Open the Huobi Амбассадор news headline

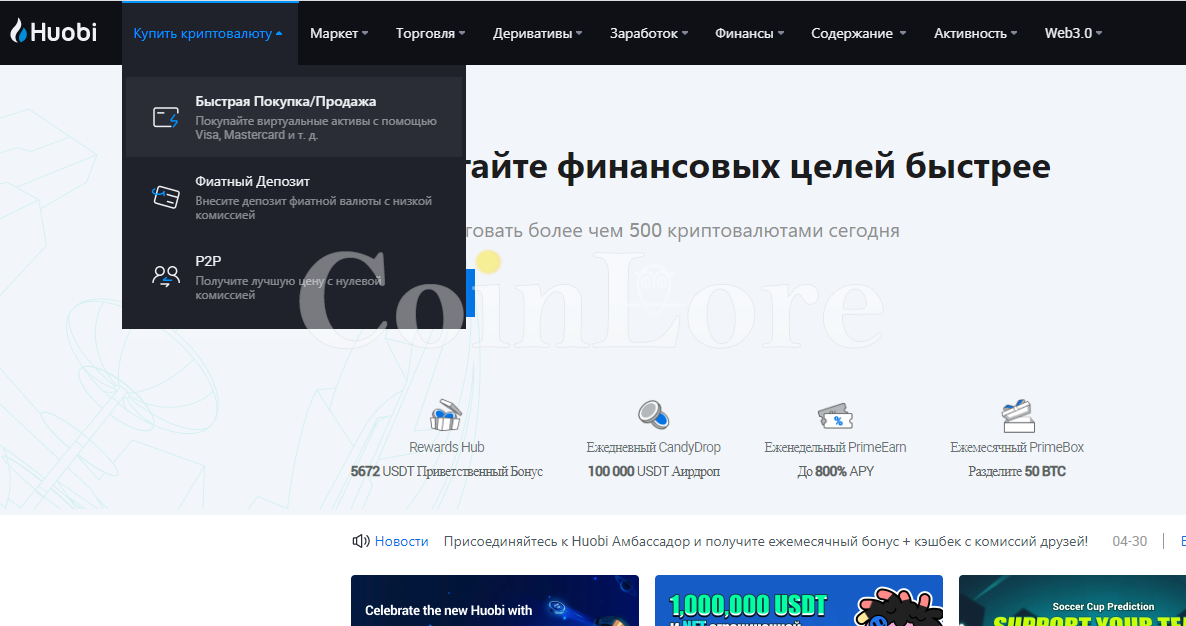pos(765,541)
